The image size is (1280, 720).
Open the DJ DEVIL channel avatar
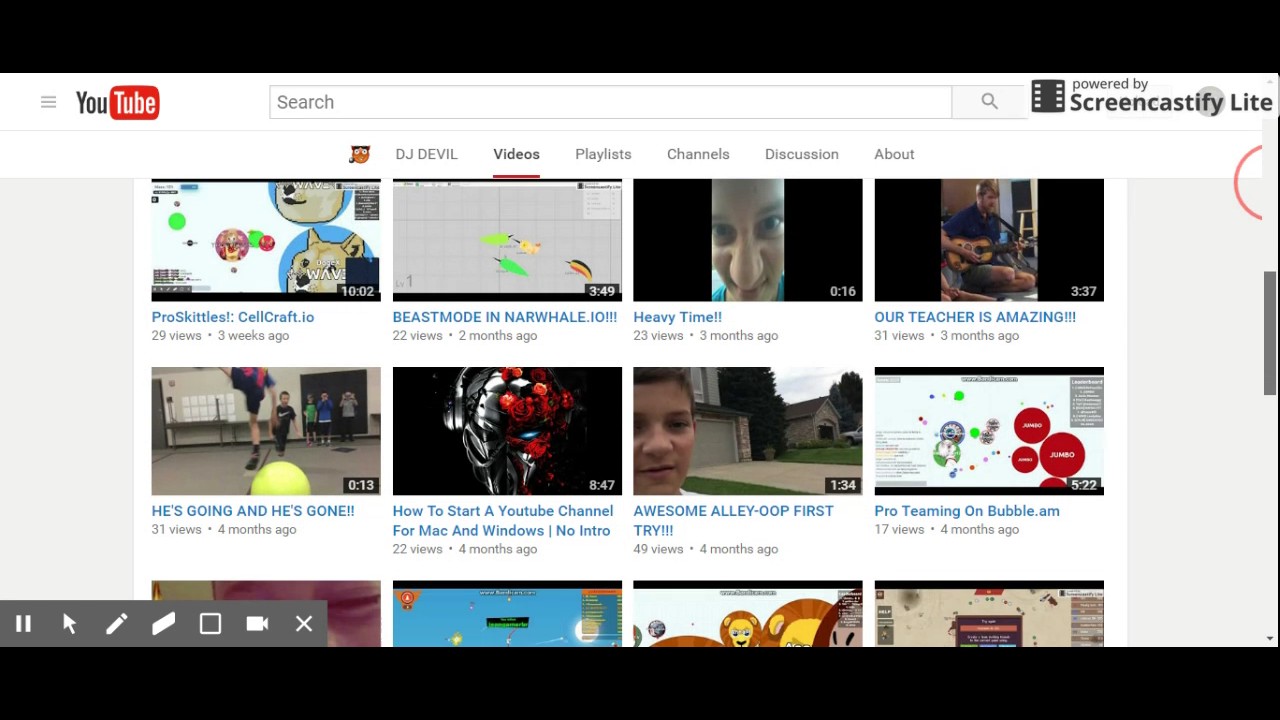[x=360, y=154]
